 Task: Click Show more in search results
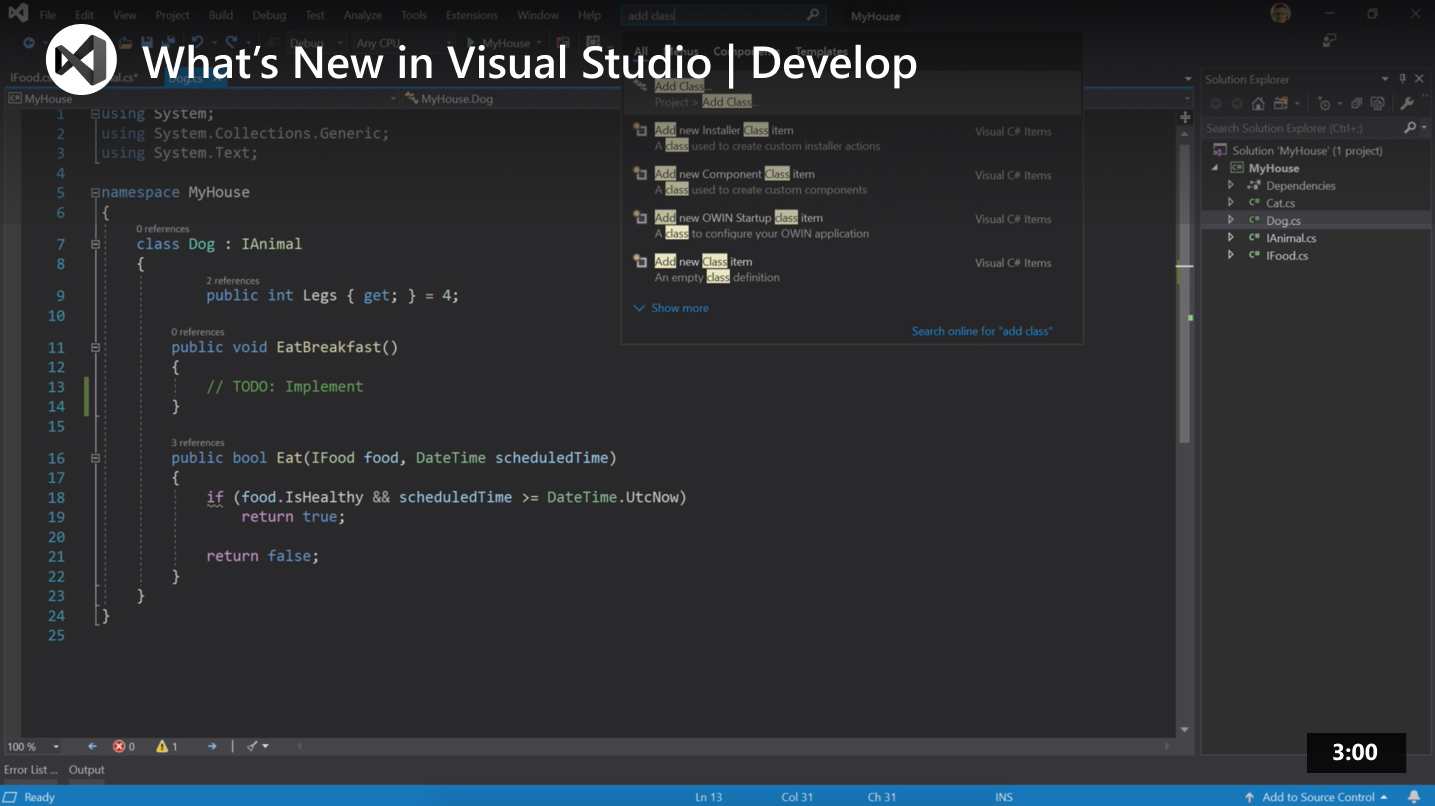pos(679,308)
